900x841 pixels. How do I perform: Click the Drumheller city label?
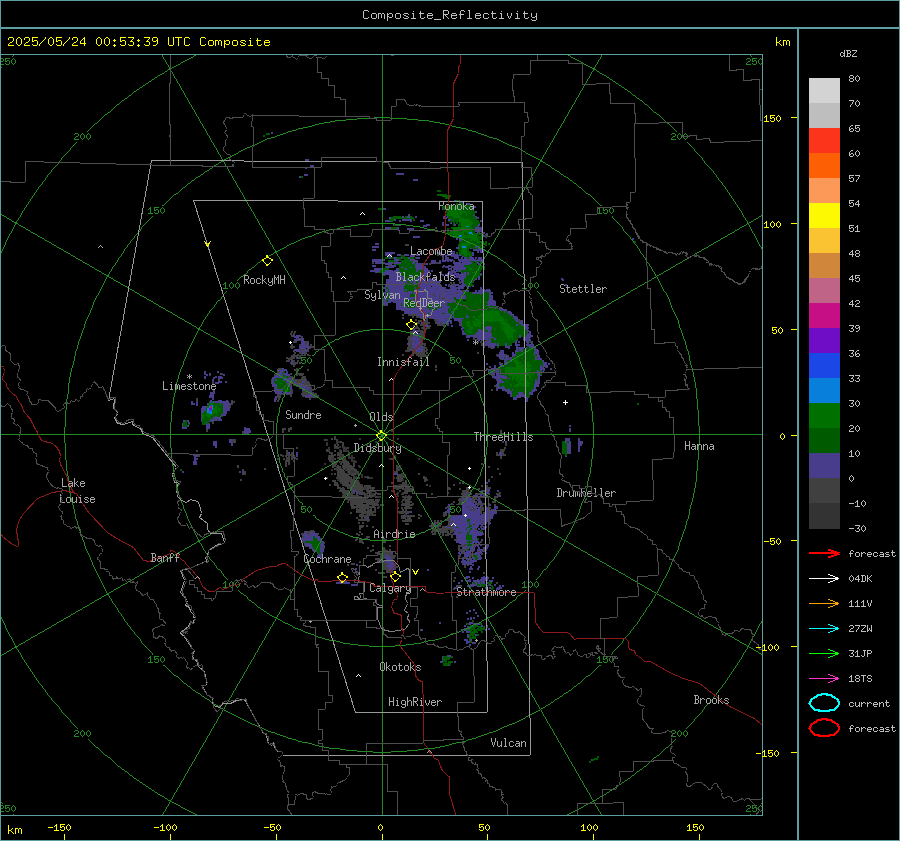point(586,493)
